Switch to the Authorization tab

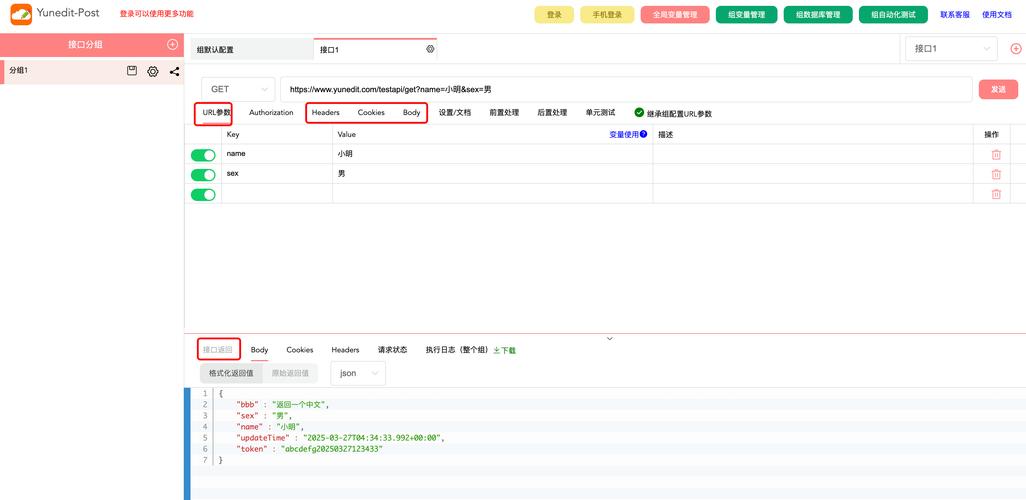pos(271,113)
